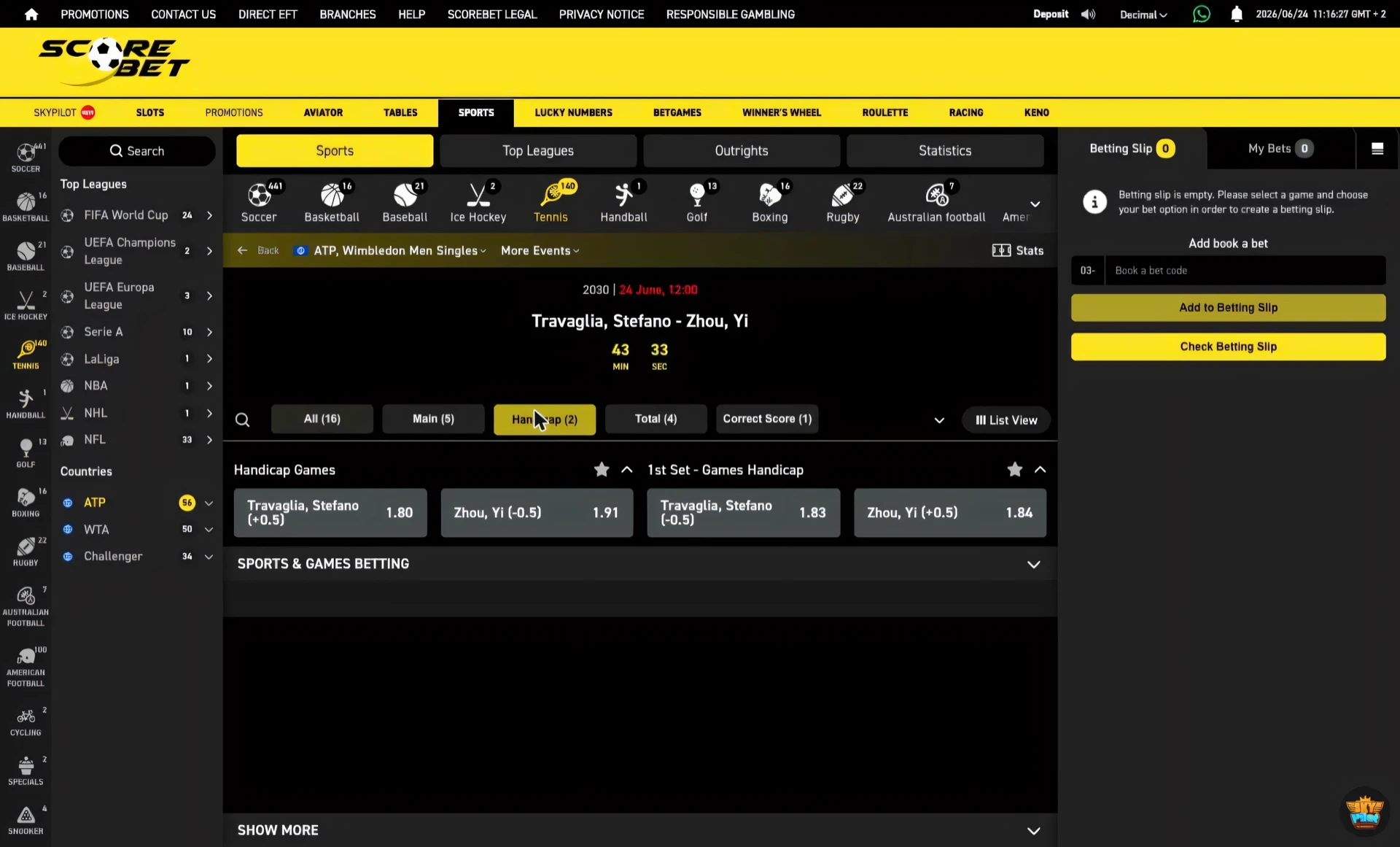This screenshot has width=1400, height=847.
Task: Pick Travaglia, Stefano (+0.5) at 1.80
Action: [330, 513]
